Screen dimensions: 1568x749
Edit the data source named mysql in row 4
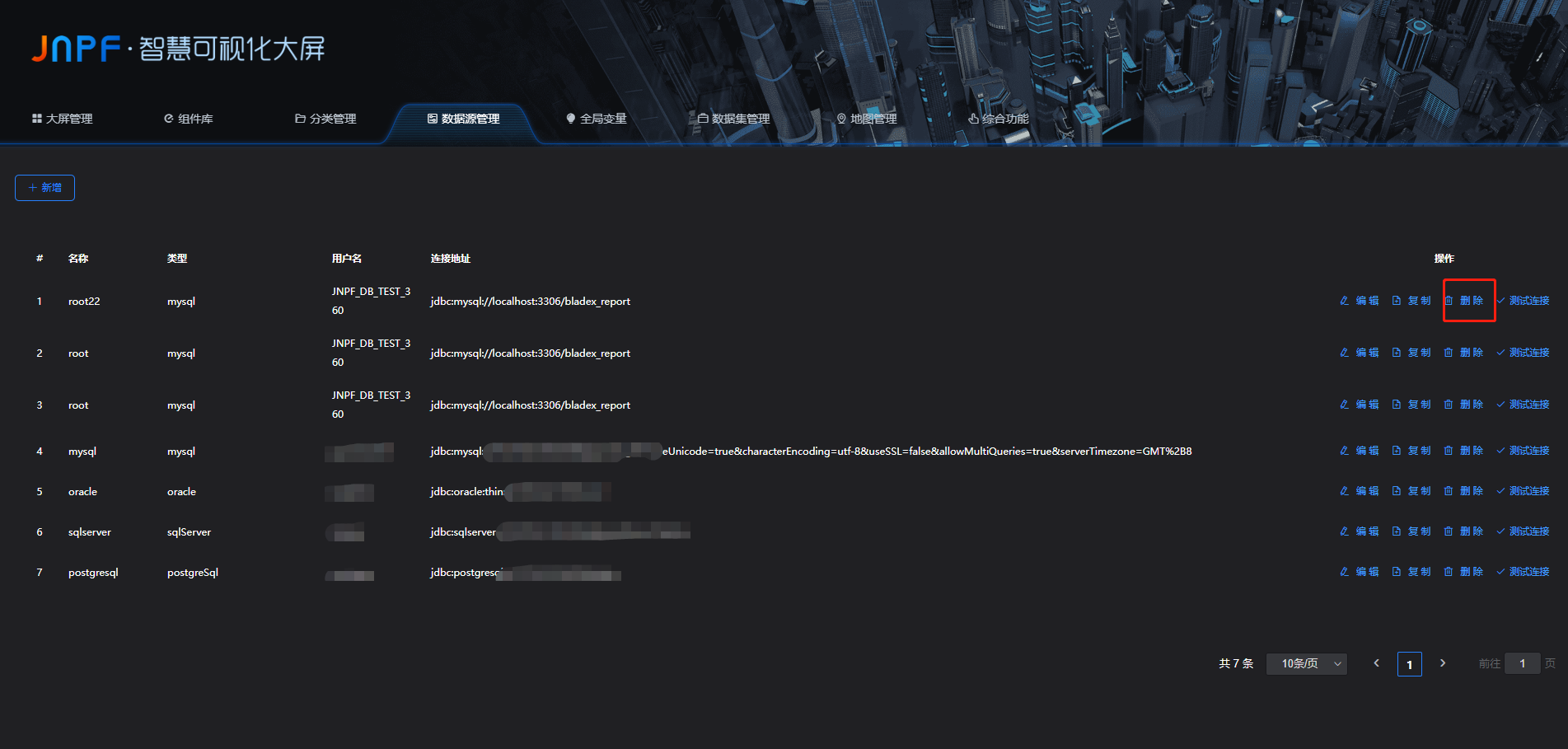(x=1360, y=451)
